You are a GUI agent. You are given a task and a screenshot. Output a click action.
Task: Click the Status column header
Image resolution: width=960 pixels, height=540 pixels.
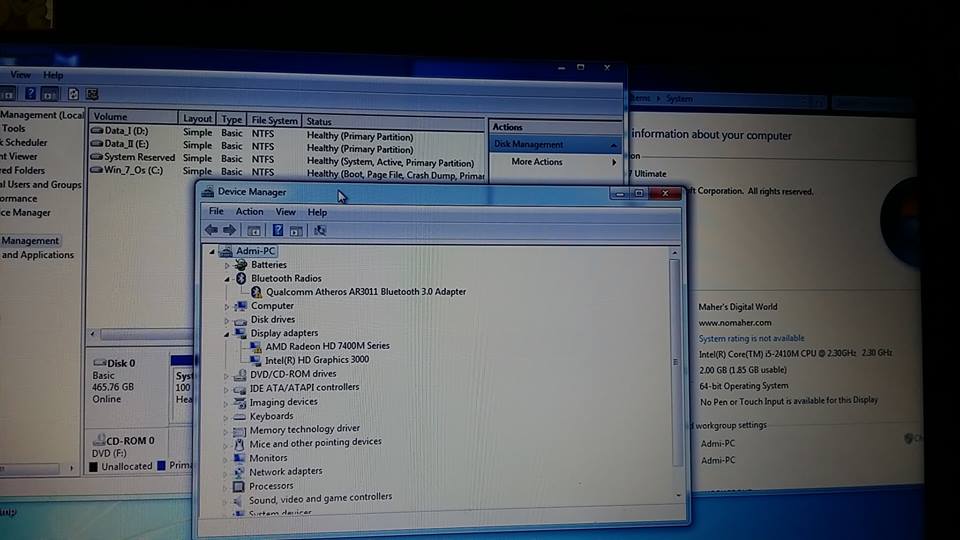click(394, 122)
